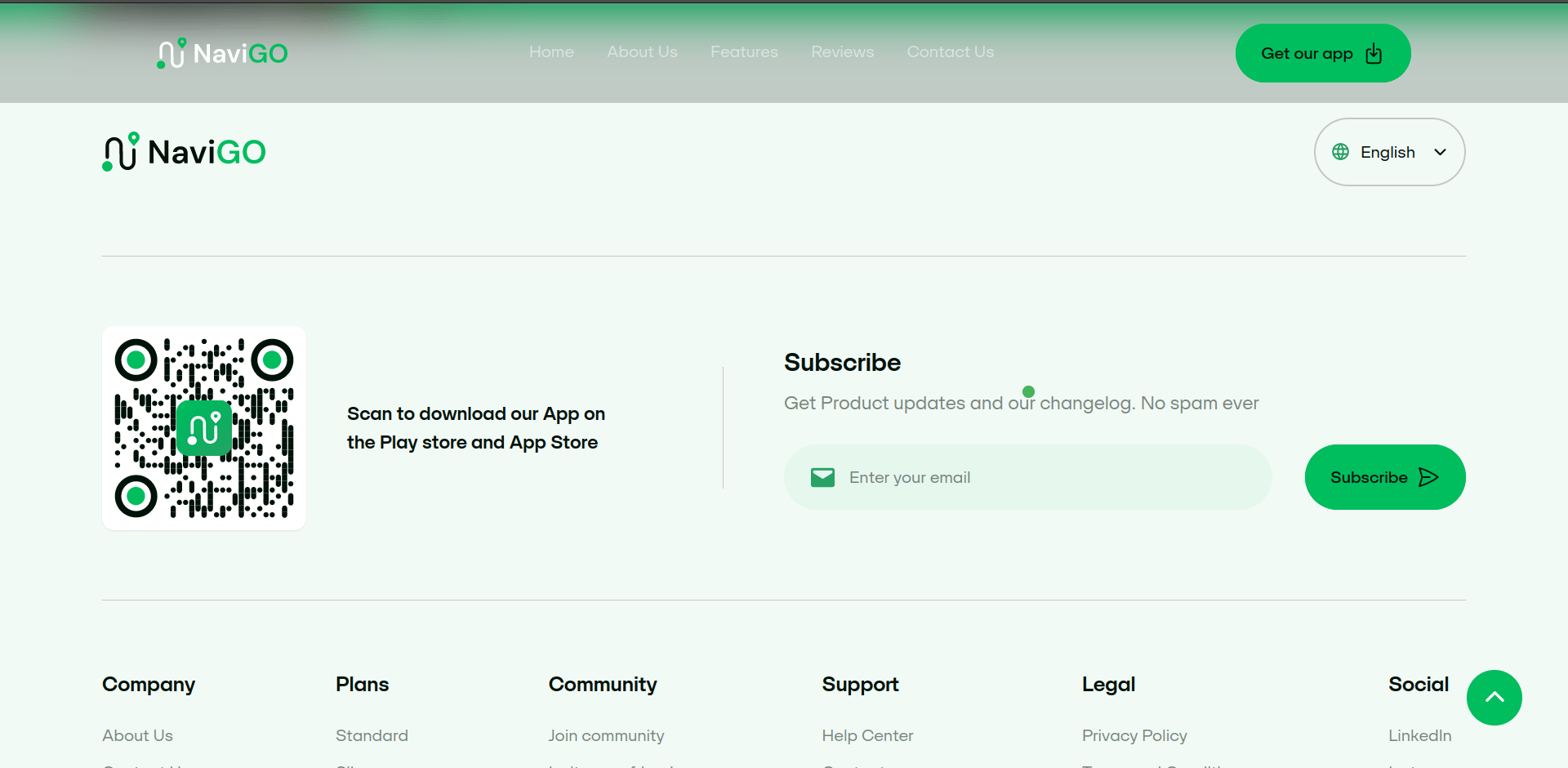Open Contact Us in the navigation bar

950,51
